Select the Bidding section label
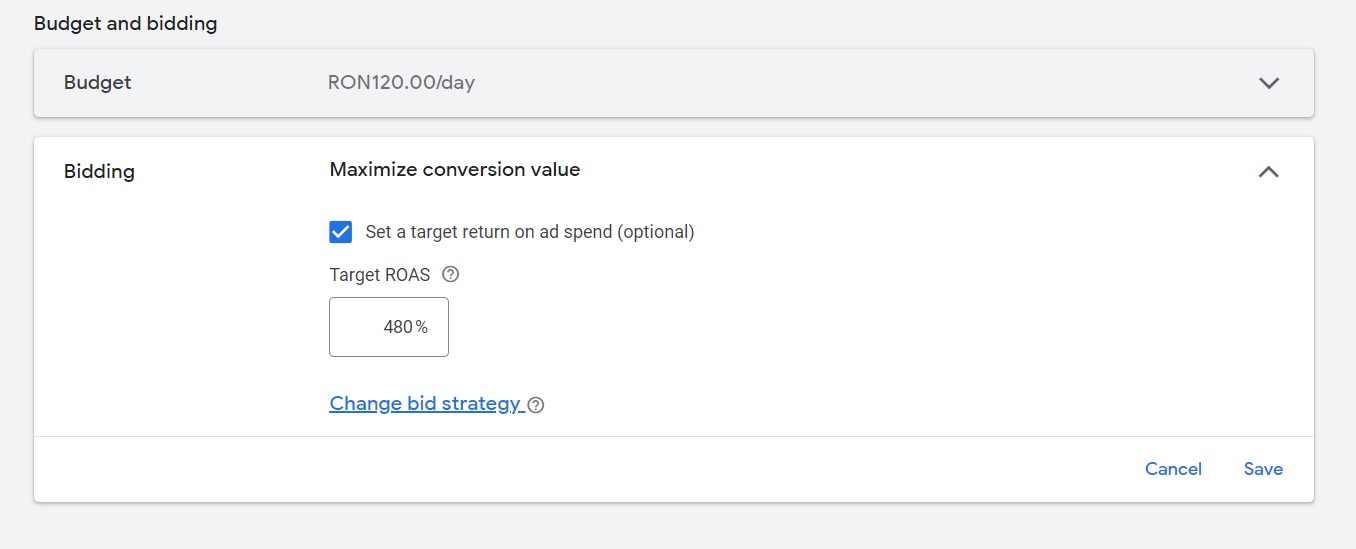This screenshot has height=549, width=1356. coord(99,172)
